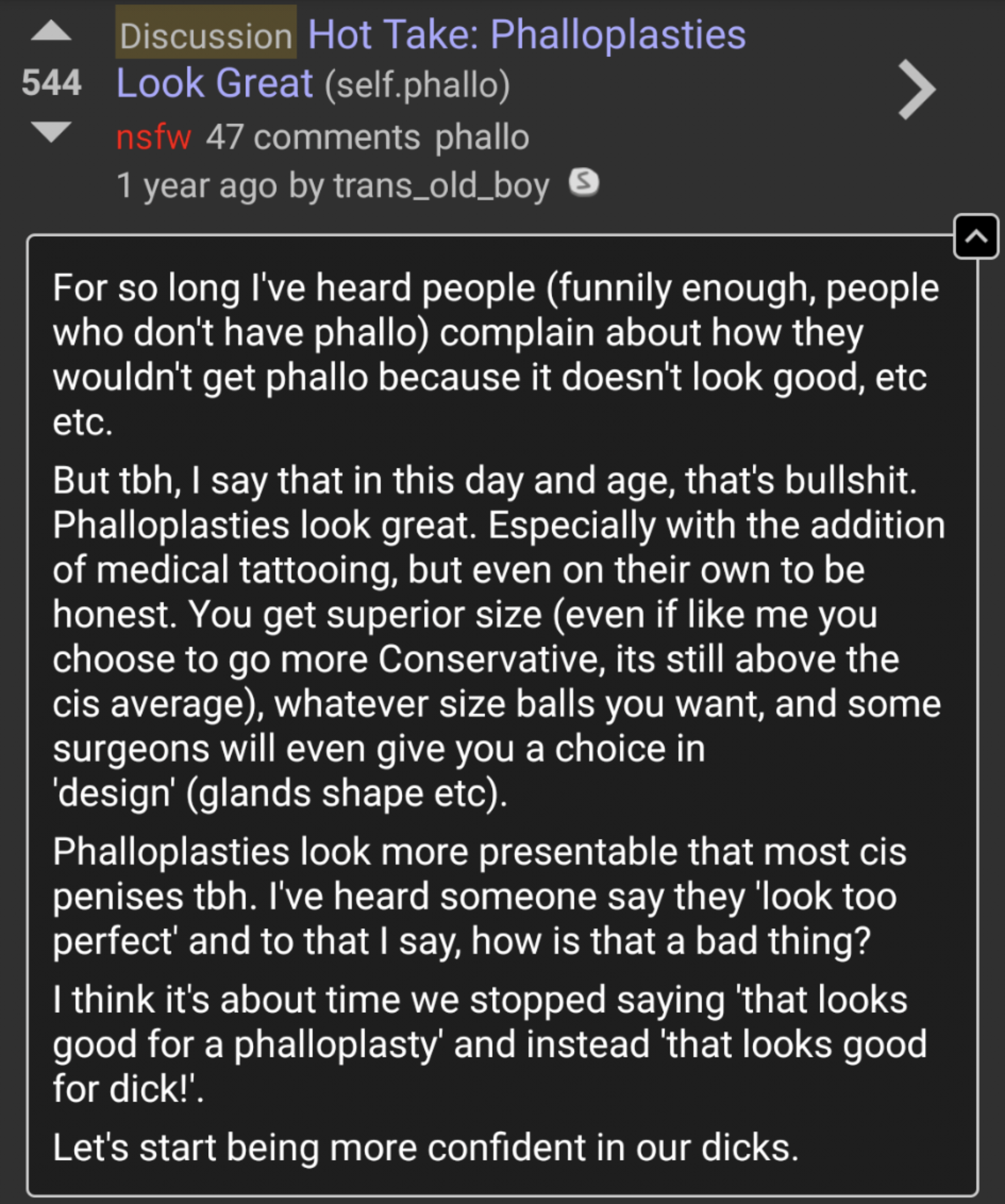Click the 'Look Great' part of the title
The image size is (1005, 1204).
point(214,83)
